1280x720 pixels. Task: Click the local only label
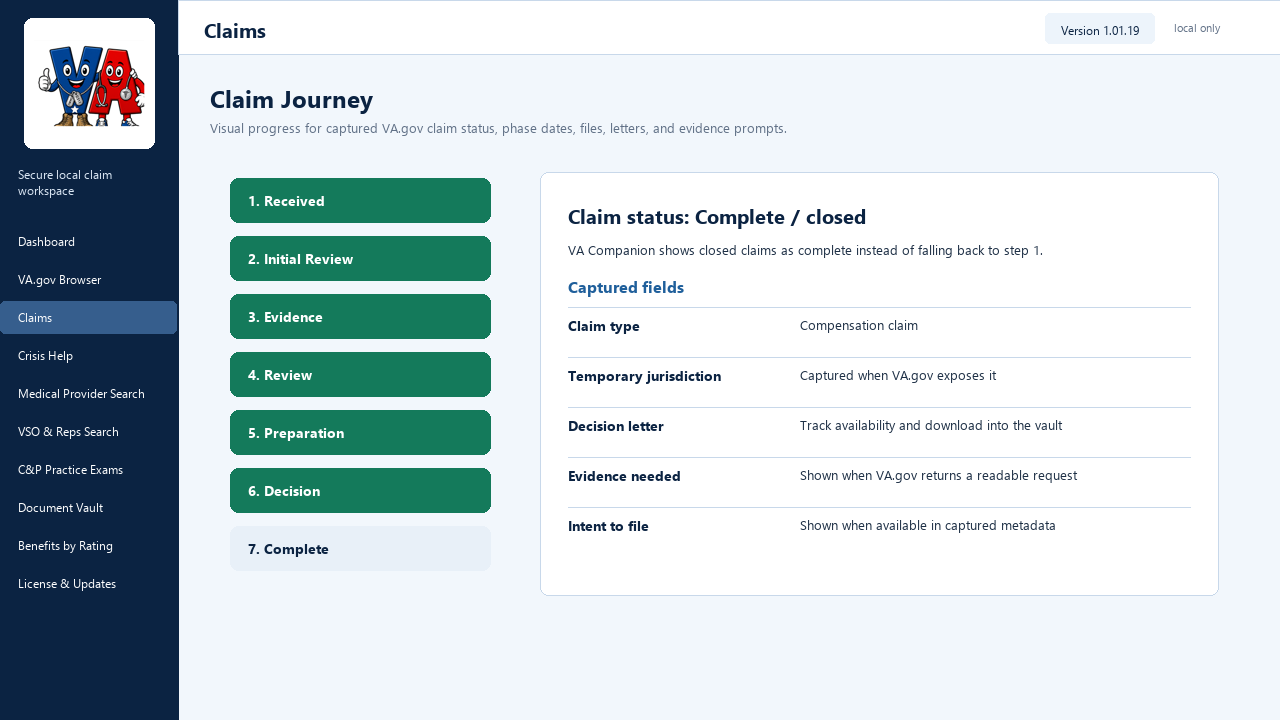pos(1197,28)
